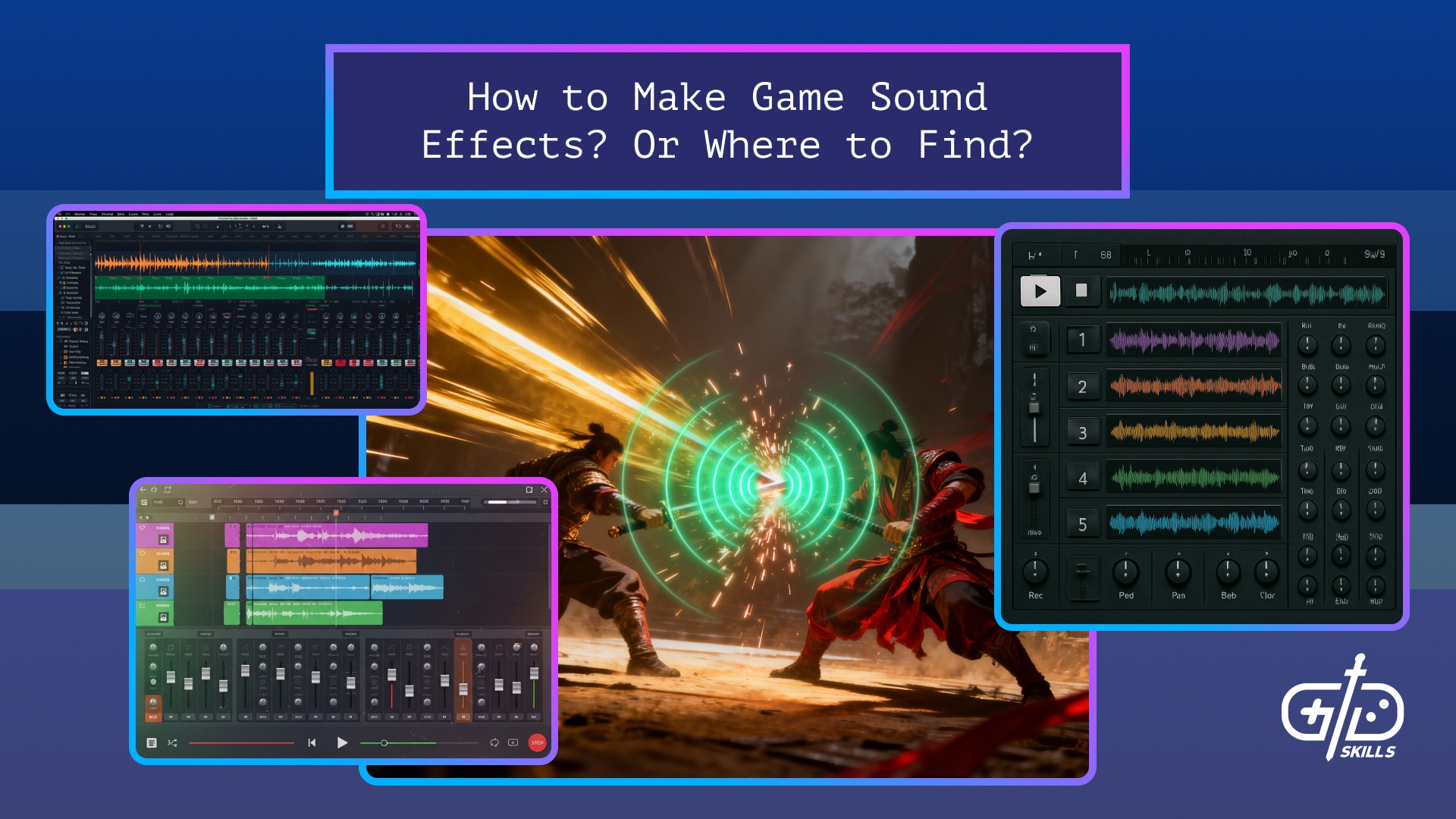Select the back arrow in the mixer window toolbar
1456x819 pixels.
tap(143, 490)
